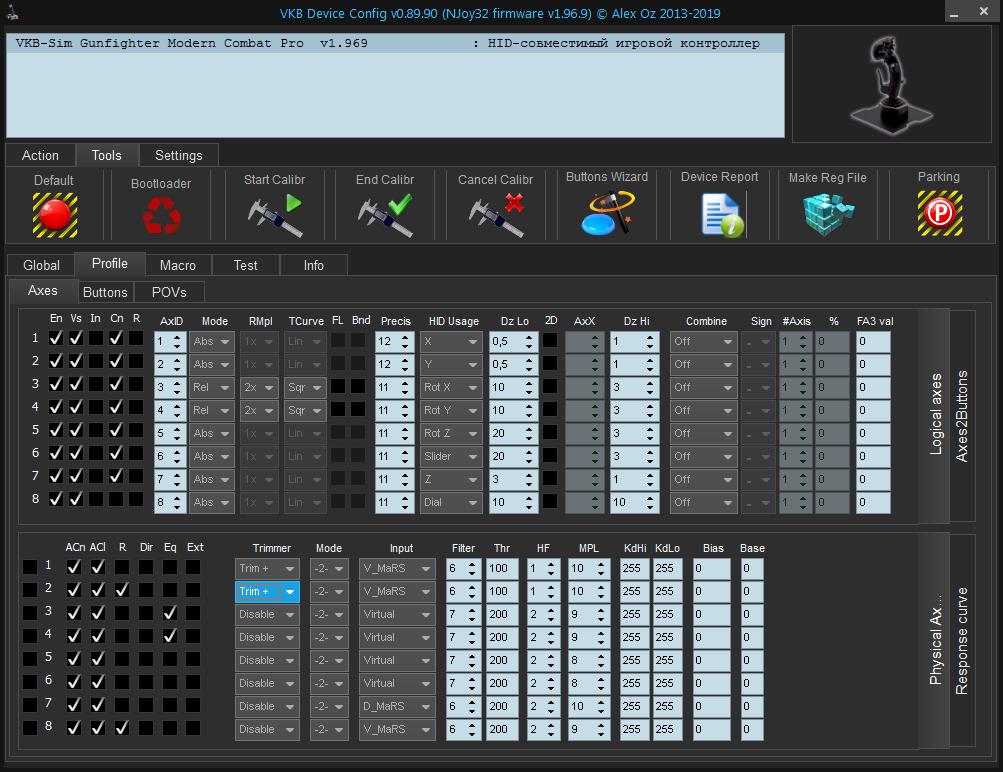Image resolution: width=1003 pixels, height=772 pixels.
Task: Toggle Vs checkbox for logical axis 3
Action: tap(76, 384)
